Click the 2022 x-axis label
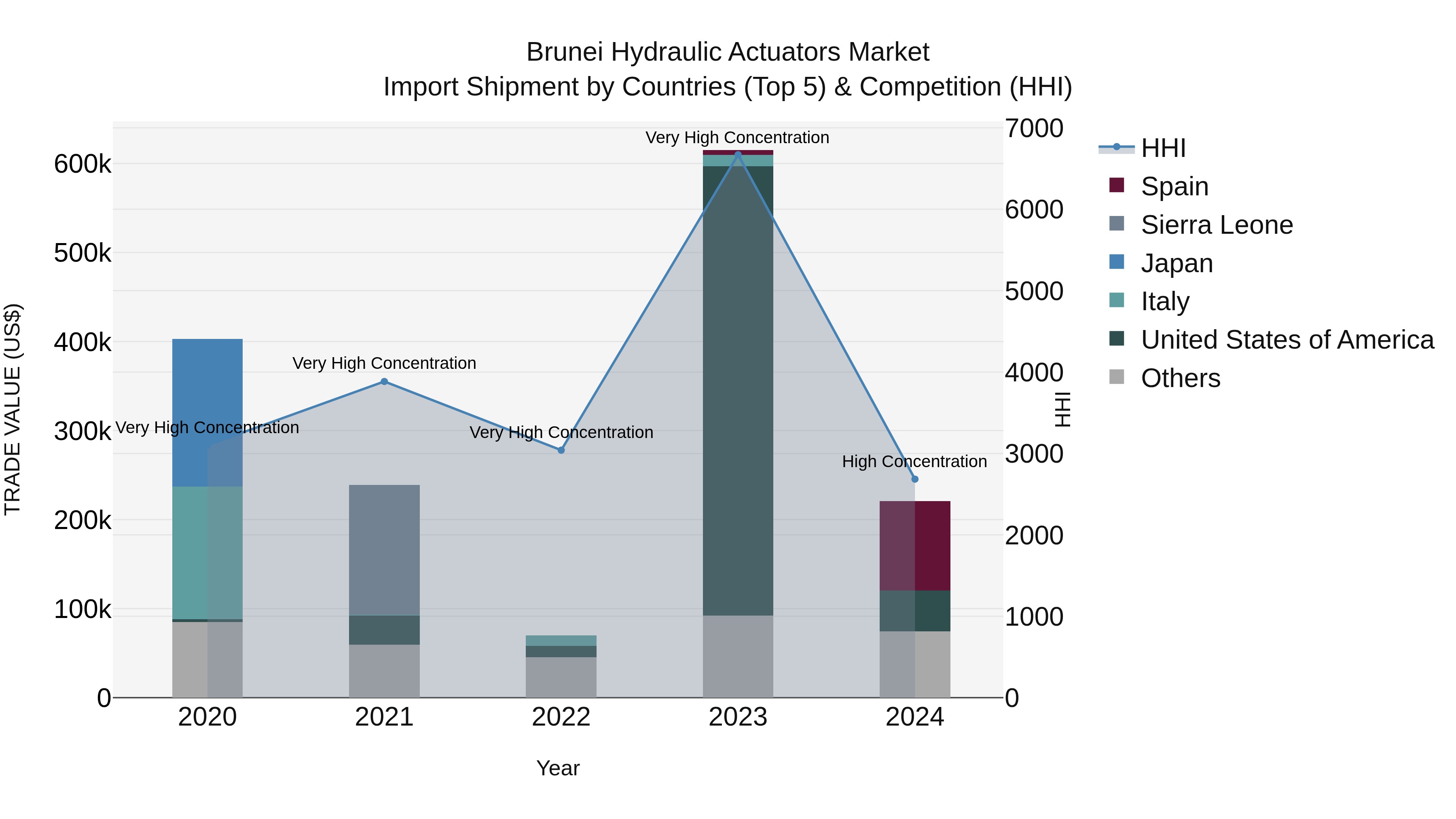Viewport: 1456px width, 819px height. coord(561,717)
